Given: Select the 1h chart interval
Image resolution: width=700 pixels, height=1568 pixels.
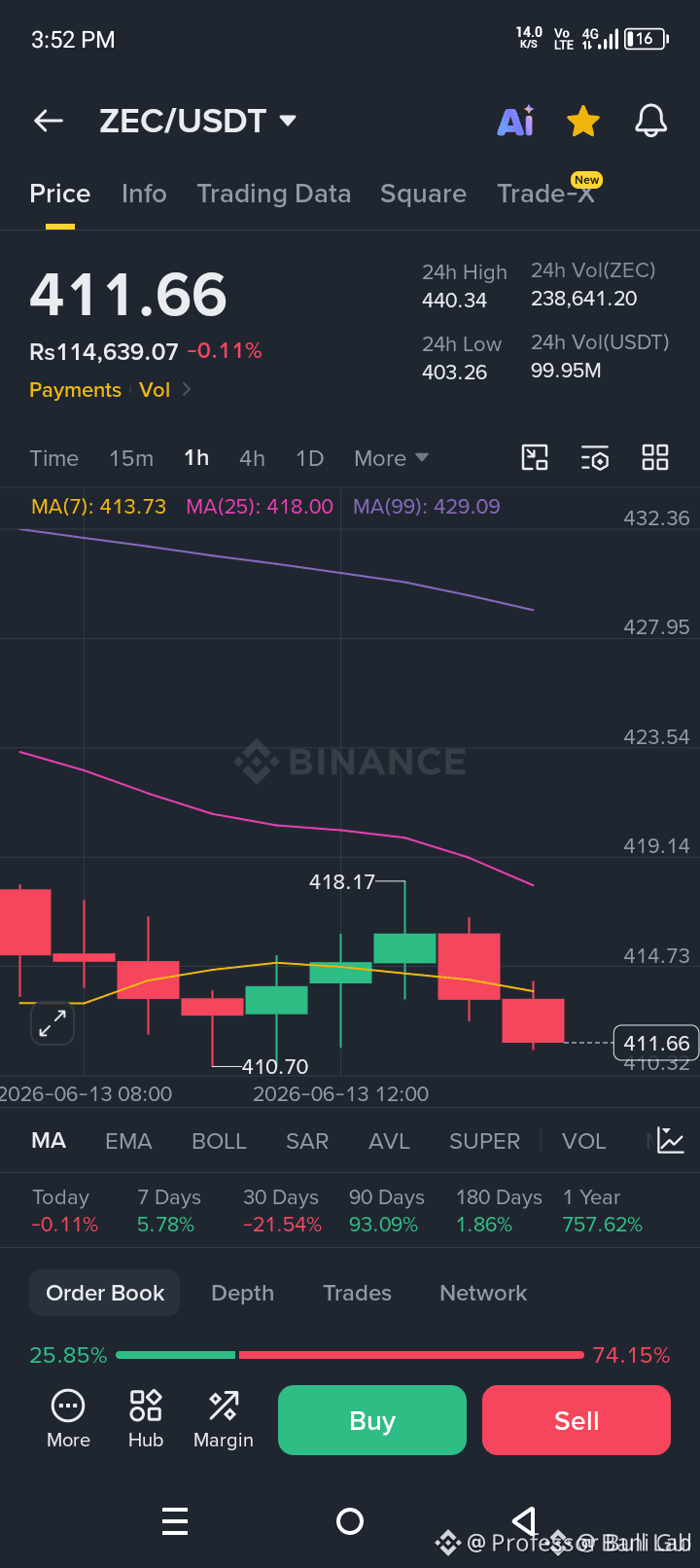Looking at the screenshot, I should [196, 458].
